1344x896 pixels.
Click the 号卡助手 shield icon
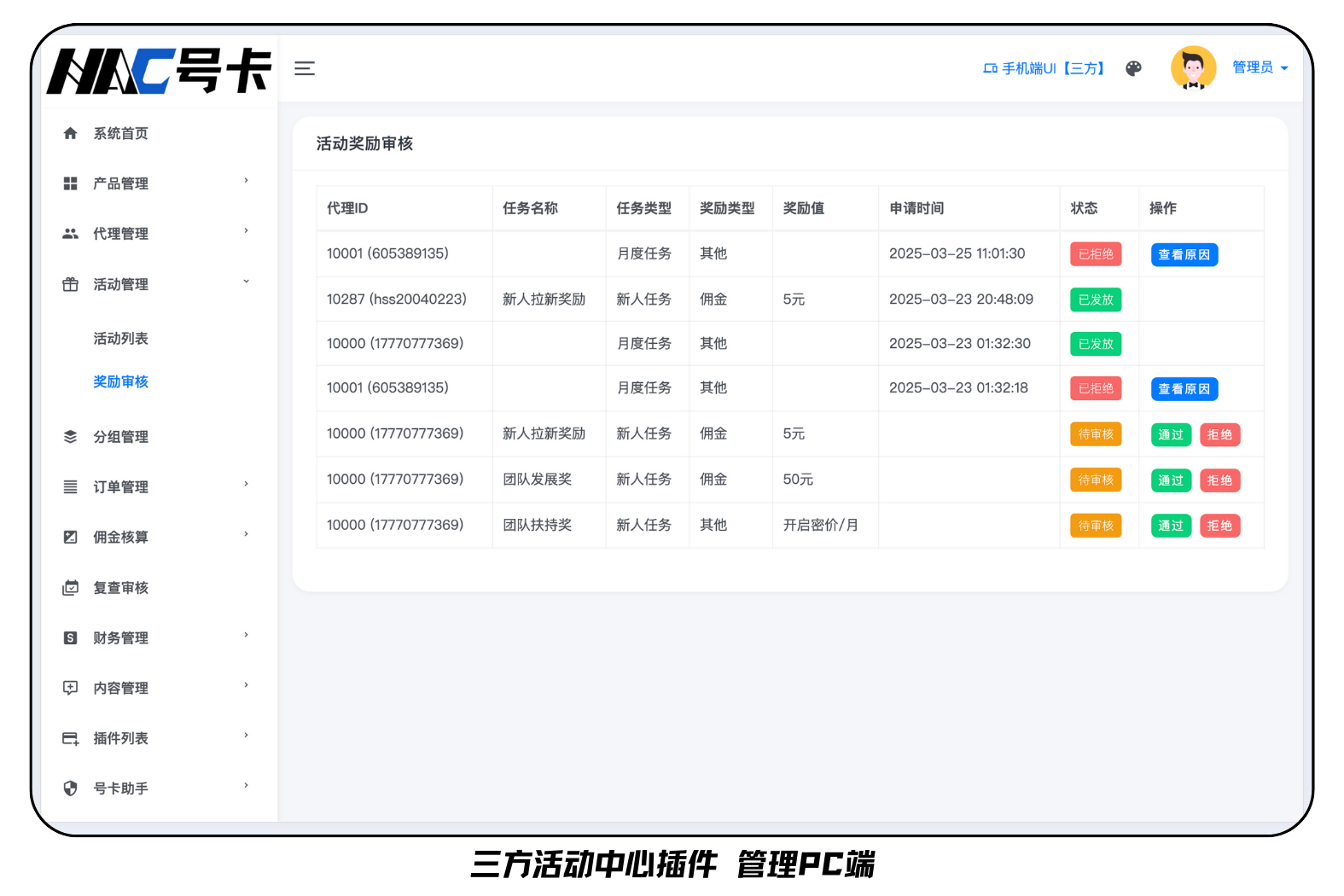(x=71, y=788)
